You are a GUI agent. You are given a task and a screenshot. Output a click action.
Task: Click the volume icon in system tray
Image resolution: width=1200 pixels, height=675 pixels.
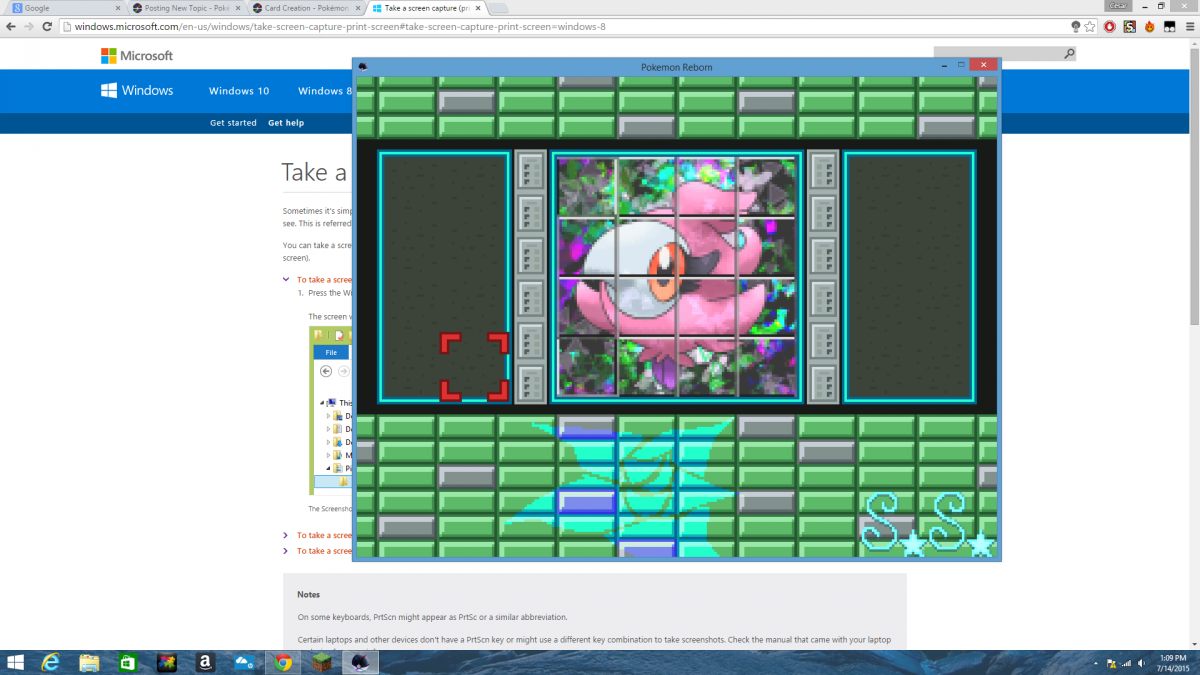coord(1142,663)
